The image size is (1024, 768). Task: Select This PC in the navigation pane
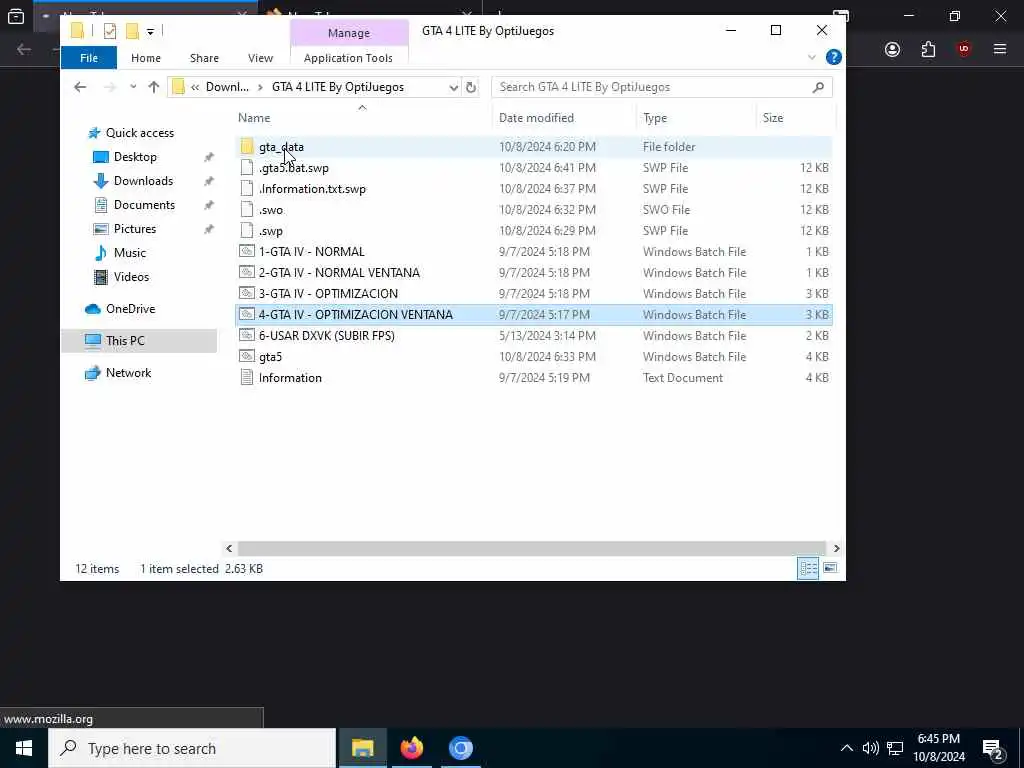tap(139, 341)
